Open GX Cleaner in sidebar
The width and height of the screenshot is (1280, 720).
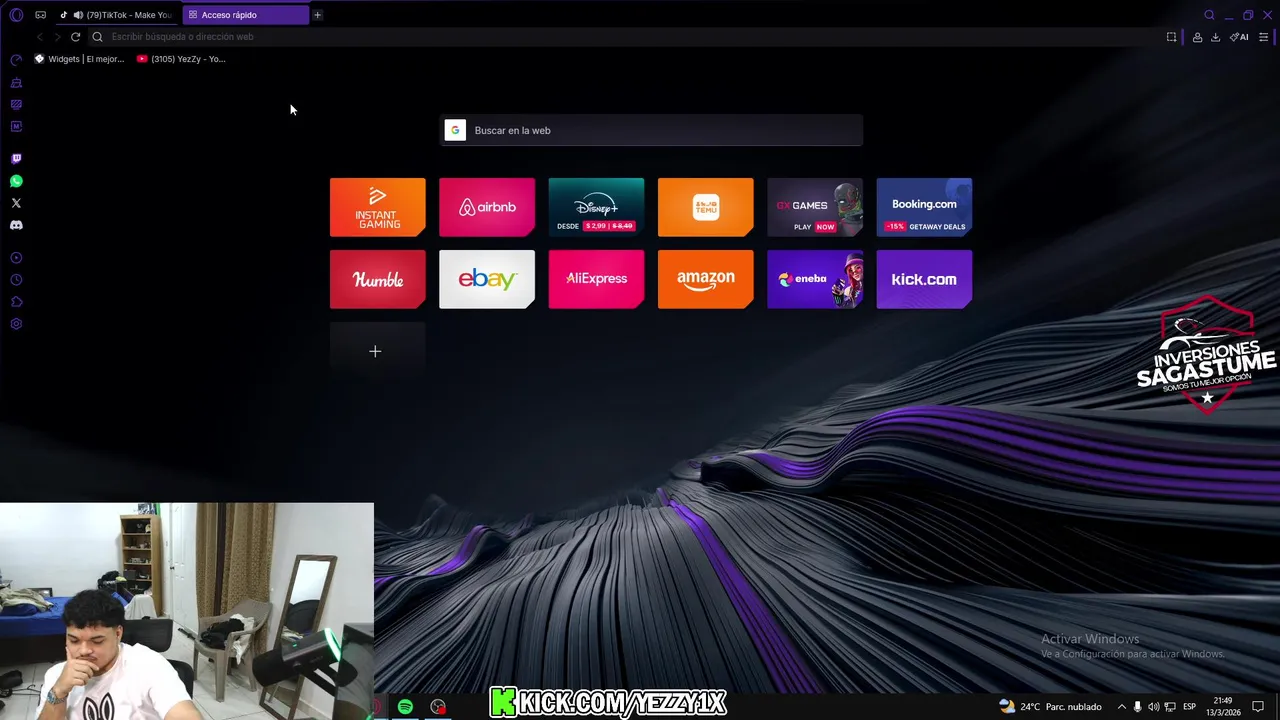click(16, 82)
